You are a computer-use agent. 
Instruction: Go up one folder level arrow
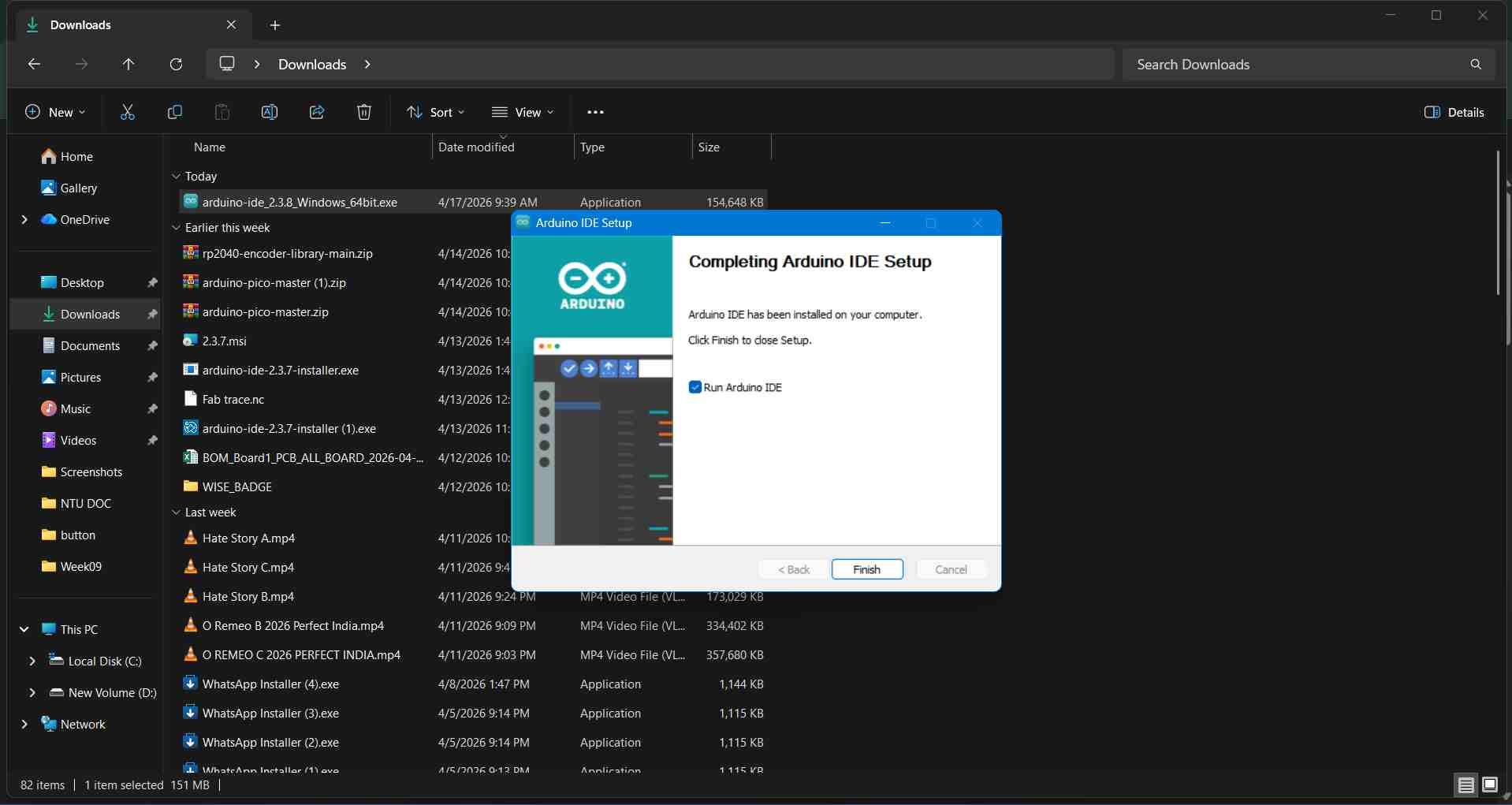(128, 64)
